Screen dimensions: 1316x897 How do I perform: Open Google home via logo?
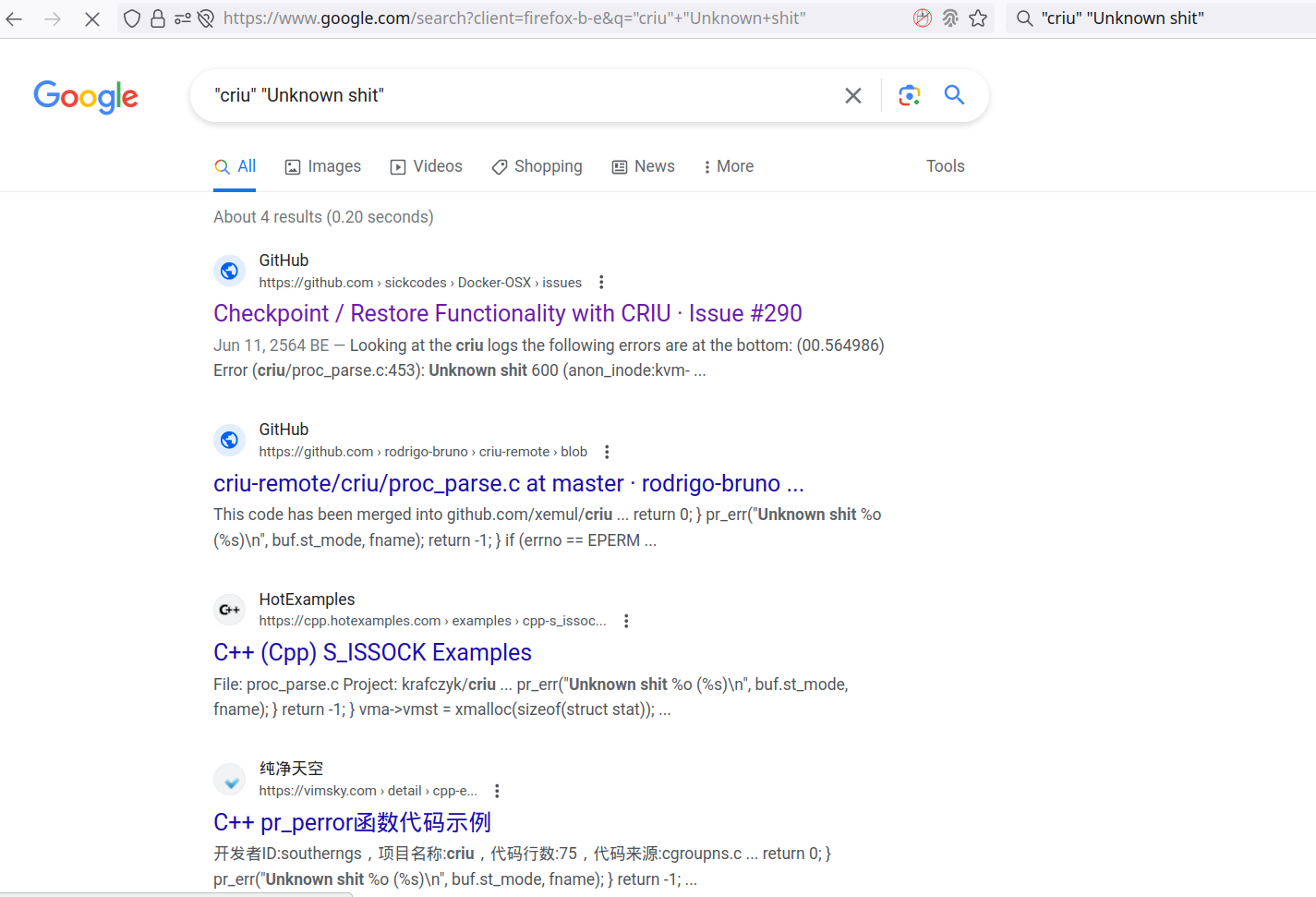(x=86, y=96)
